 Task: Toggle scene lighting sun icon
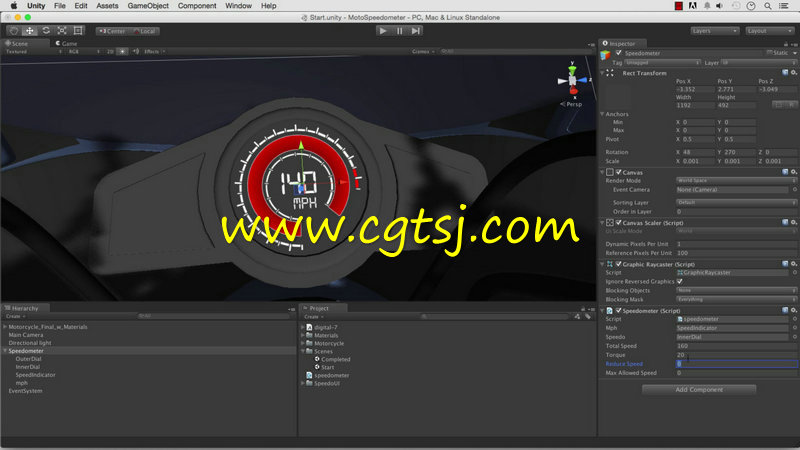122,52
